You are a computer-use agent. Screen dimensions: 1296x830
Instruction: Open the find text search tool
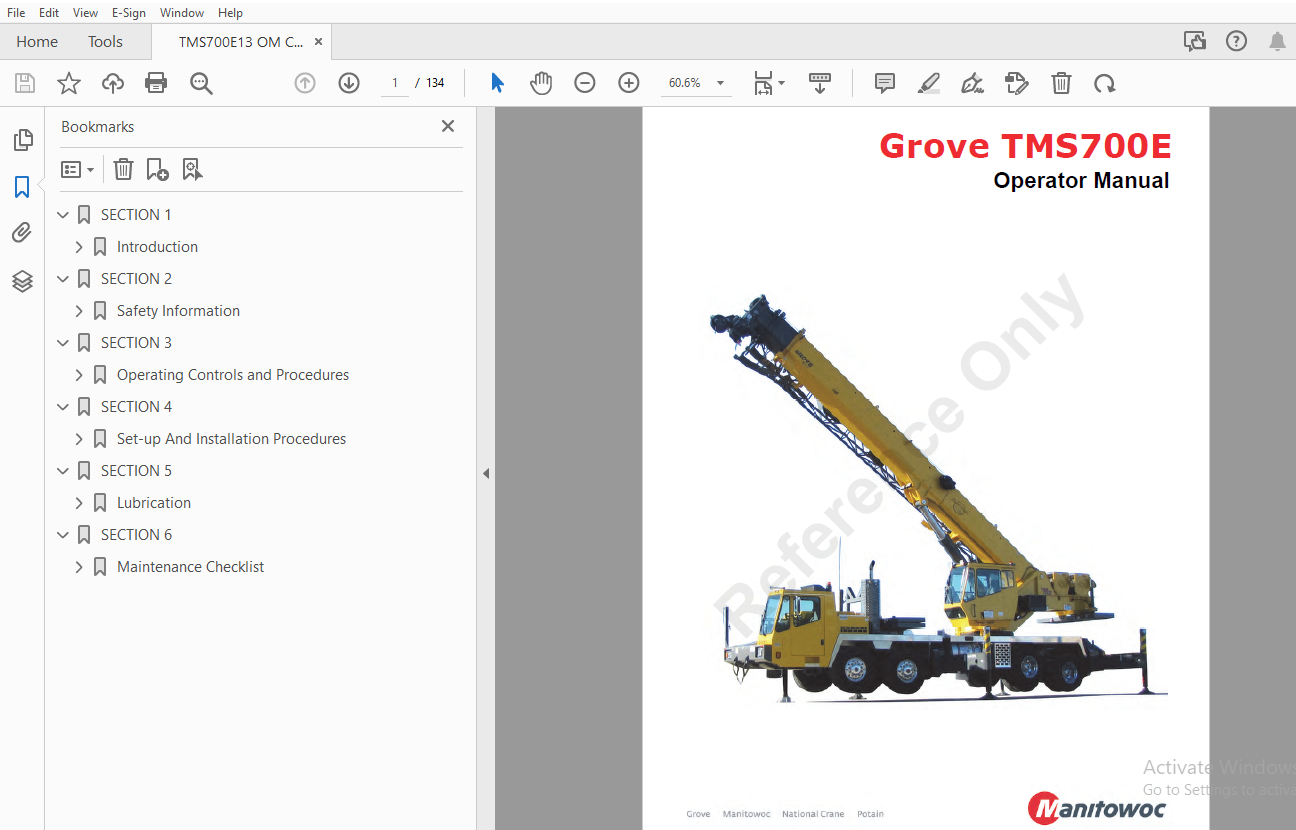coord(201,83)
